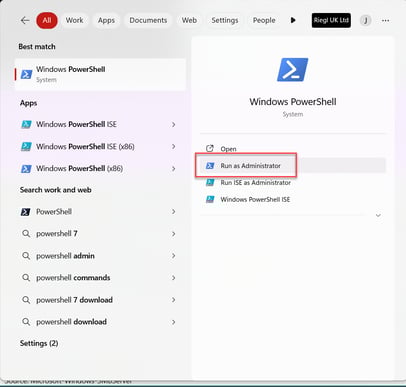
Task: Open the three-dot options menu
Action: [386, 20]
